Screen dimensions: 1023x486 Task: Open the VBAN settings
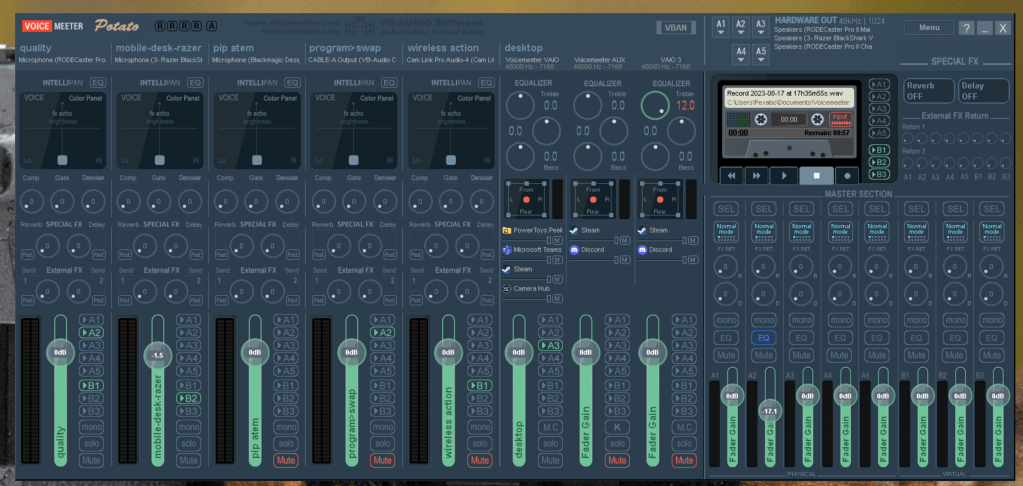[675, 28]
